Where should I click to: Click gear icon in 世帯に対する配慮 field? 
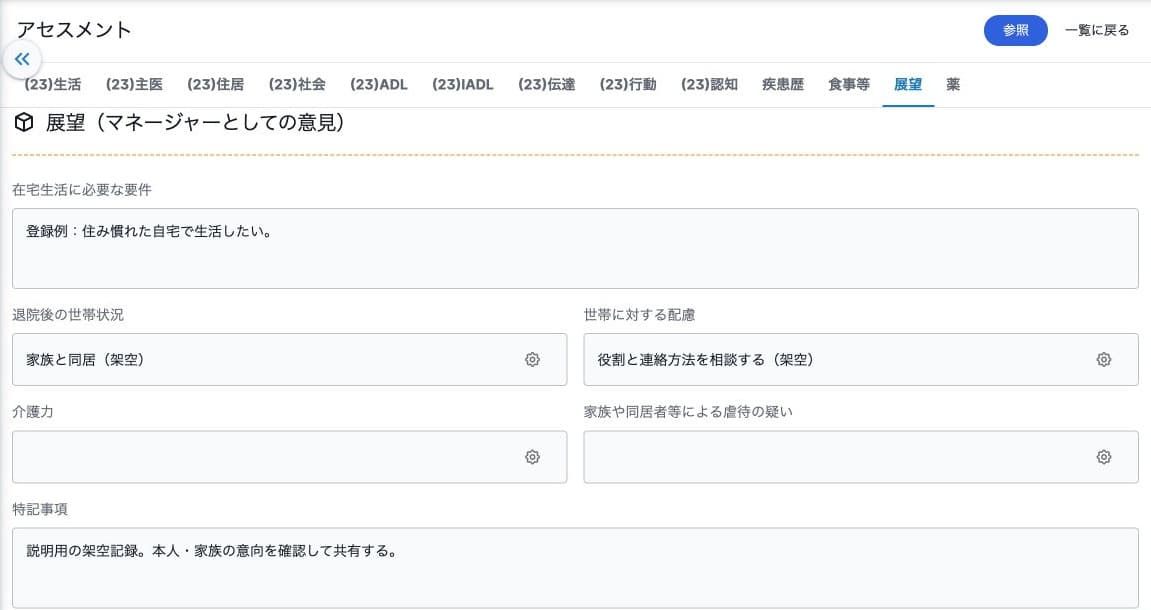[x=1103, y=360]
